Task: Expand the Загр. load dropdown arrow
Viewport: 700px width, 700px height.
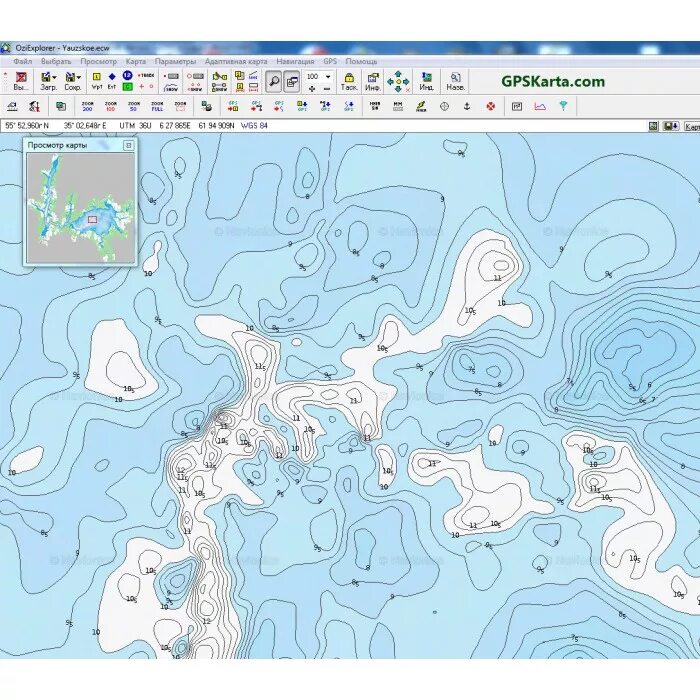Action: pos(54,77)
